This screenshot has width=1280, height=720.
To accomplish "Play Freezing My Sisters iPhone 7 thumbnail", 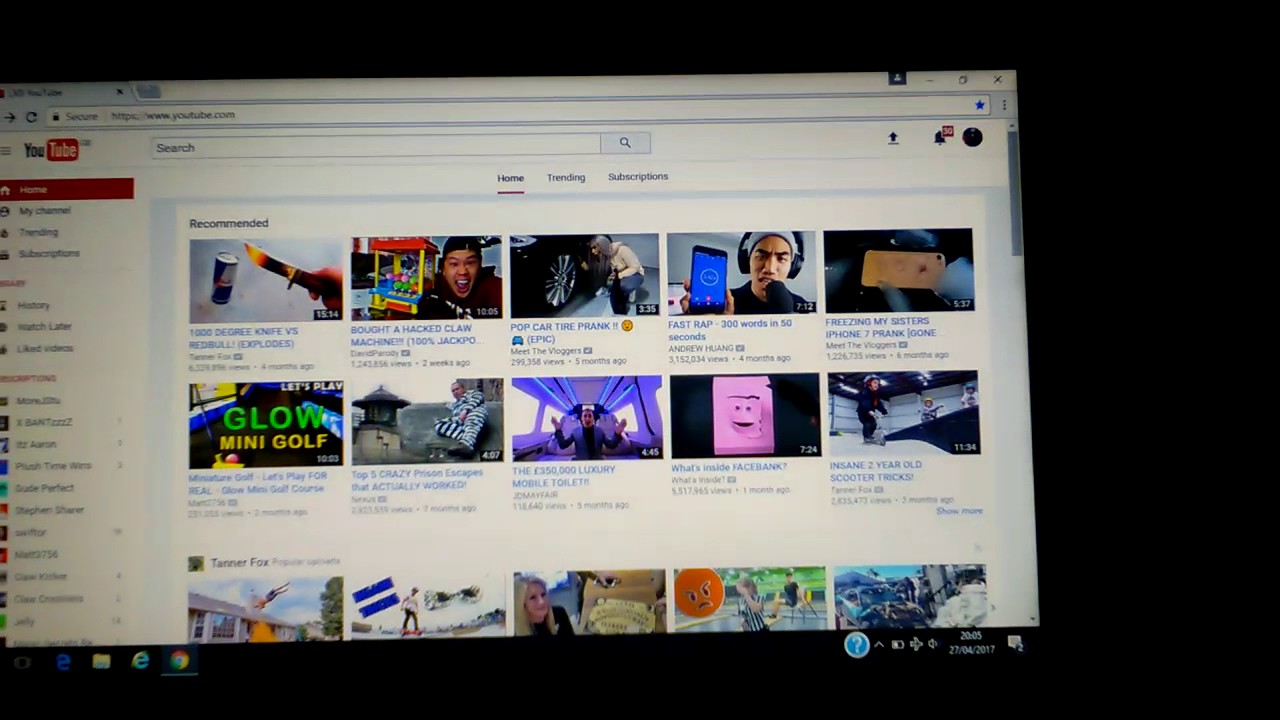I will [x=898, y=270].
